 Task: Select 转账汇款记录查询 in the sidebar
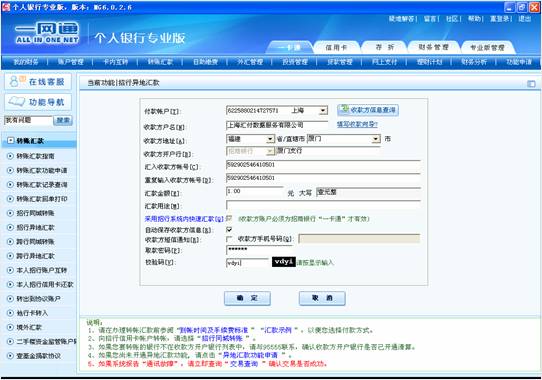(x=42, y=185)
